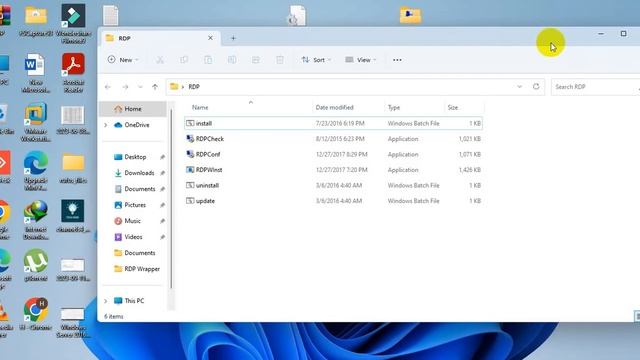The width and height of the screenshot is (640, 360).
Task: Open Internet Download Manager desktop shortcut
Action: (x=36, y=220)
